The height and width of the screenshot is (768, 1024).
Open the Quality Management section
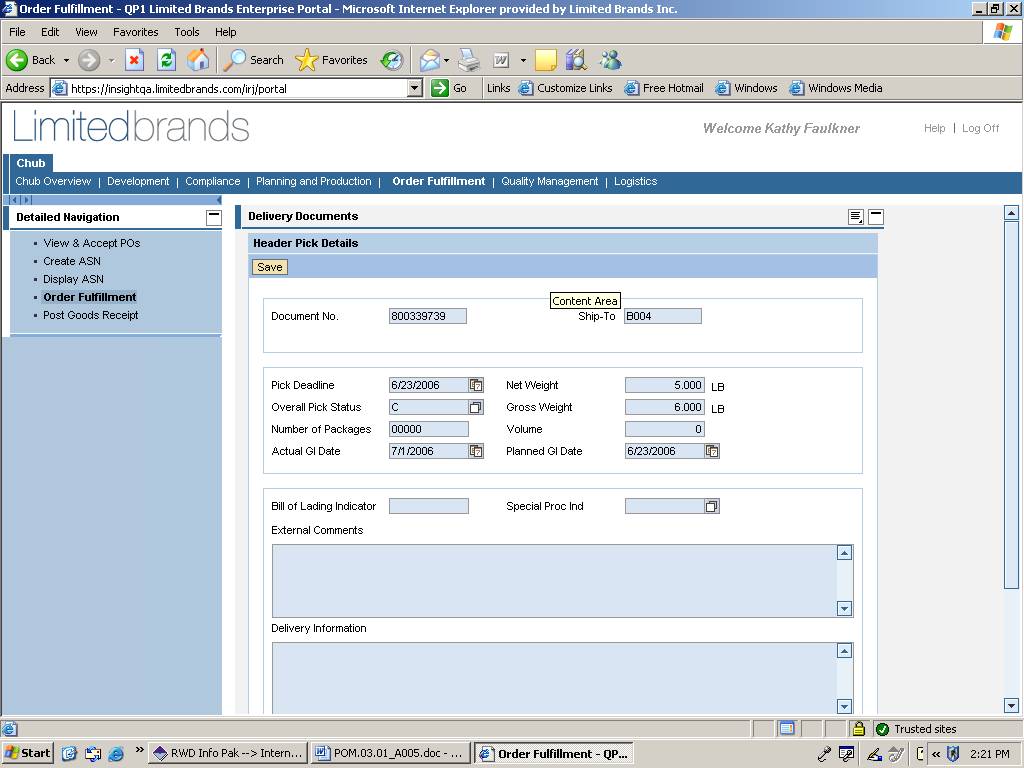point(550,182)
